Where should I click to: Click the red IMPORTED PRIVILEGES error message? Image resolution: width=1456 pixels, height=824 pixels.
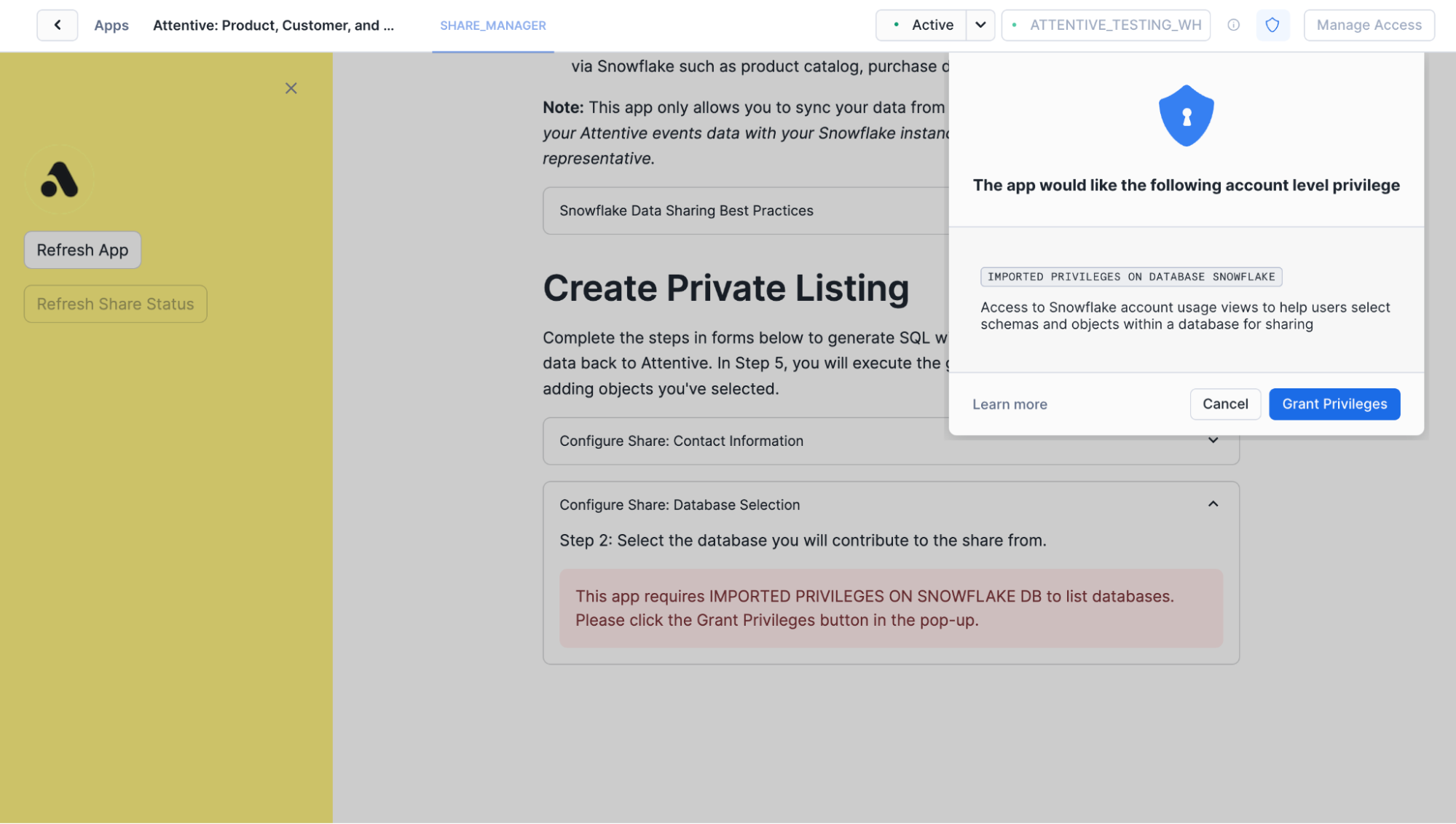click(891, 608)
